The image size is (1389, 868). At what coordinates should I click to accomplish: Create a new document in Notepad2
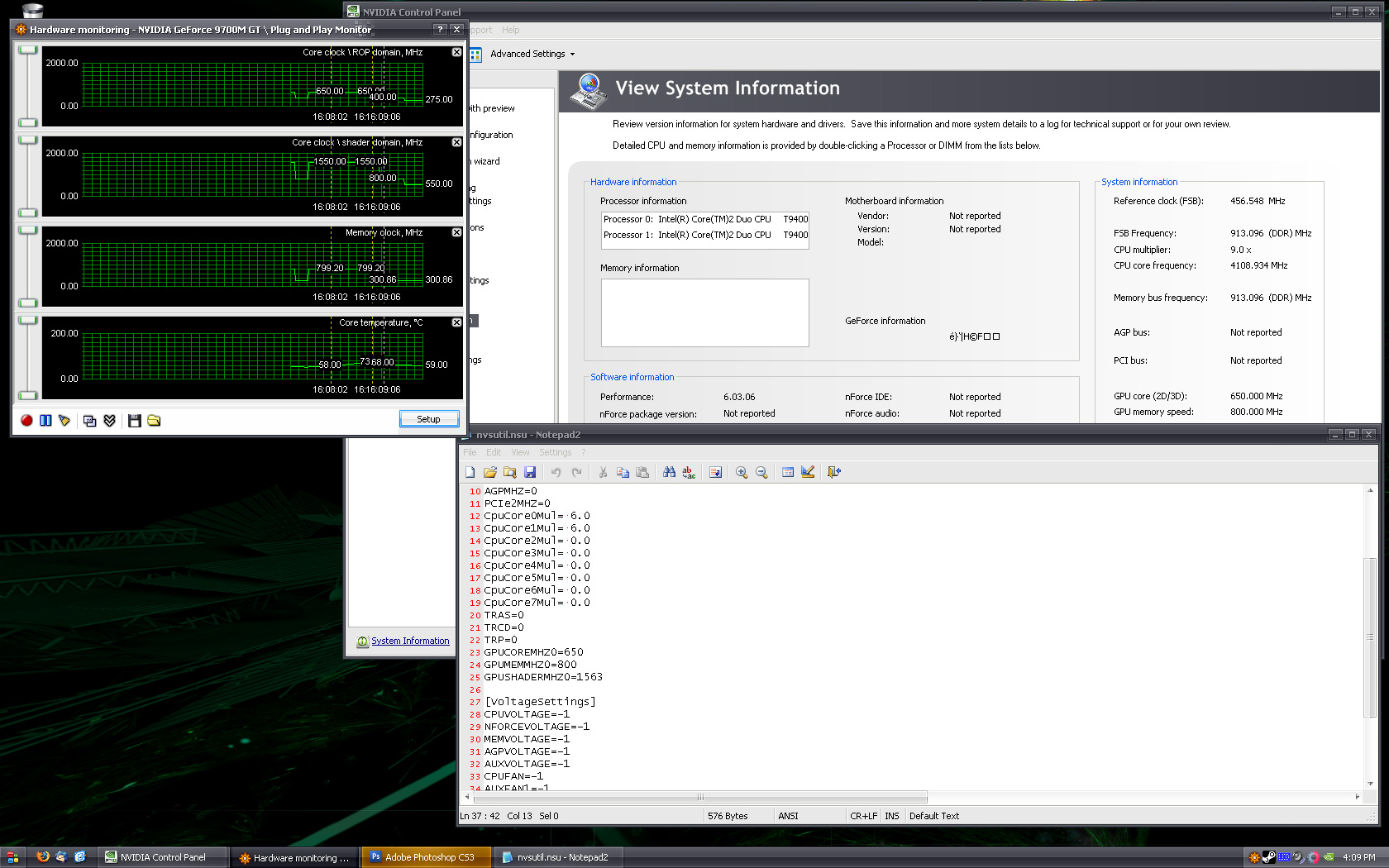point(470,472)
